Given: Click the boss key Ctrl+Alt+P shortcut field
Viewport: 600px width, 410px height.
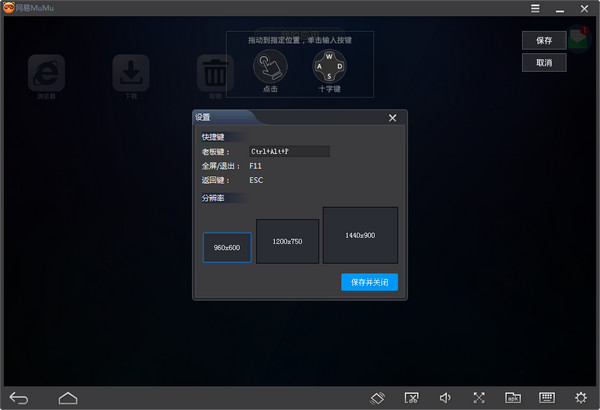Looking at the screenshot, I should 289,151.
